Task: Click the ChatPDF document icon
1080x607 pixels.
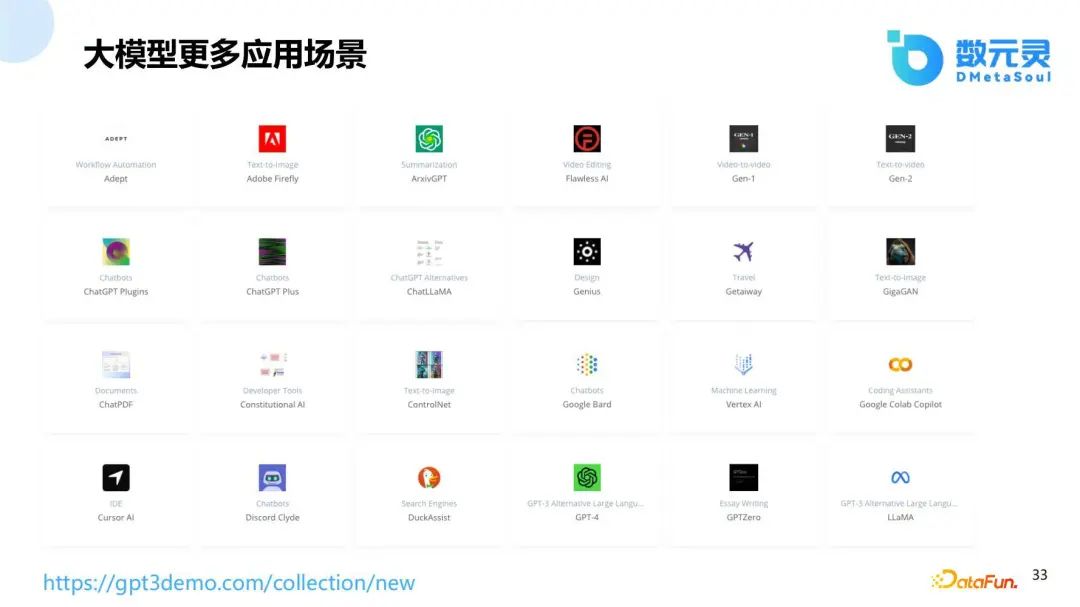Action: (x=116, y=364)
